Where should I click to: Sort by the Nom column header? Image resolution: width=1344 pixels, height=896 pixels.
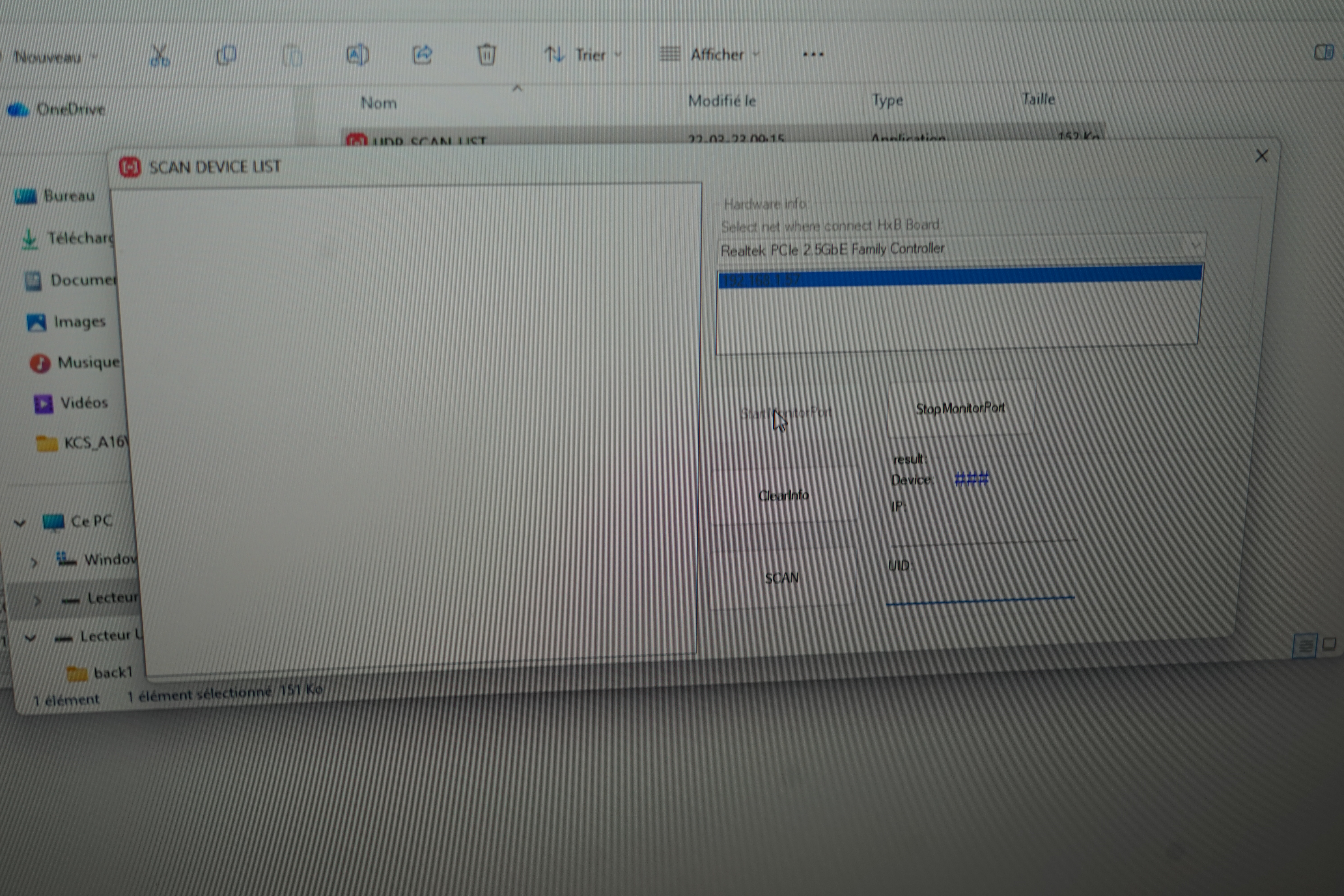pyautogui.click(x=378, y=103)
